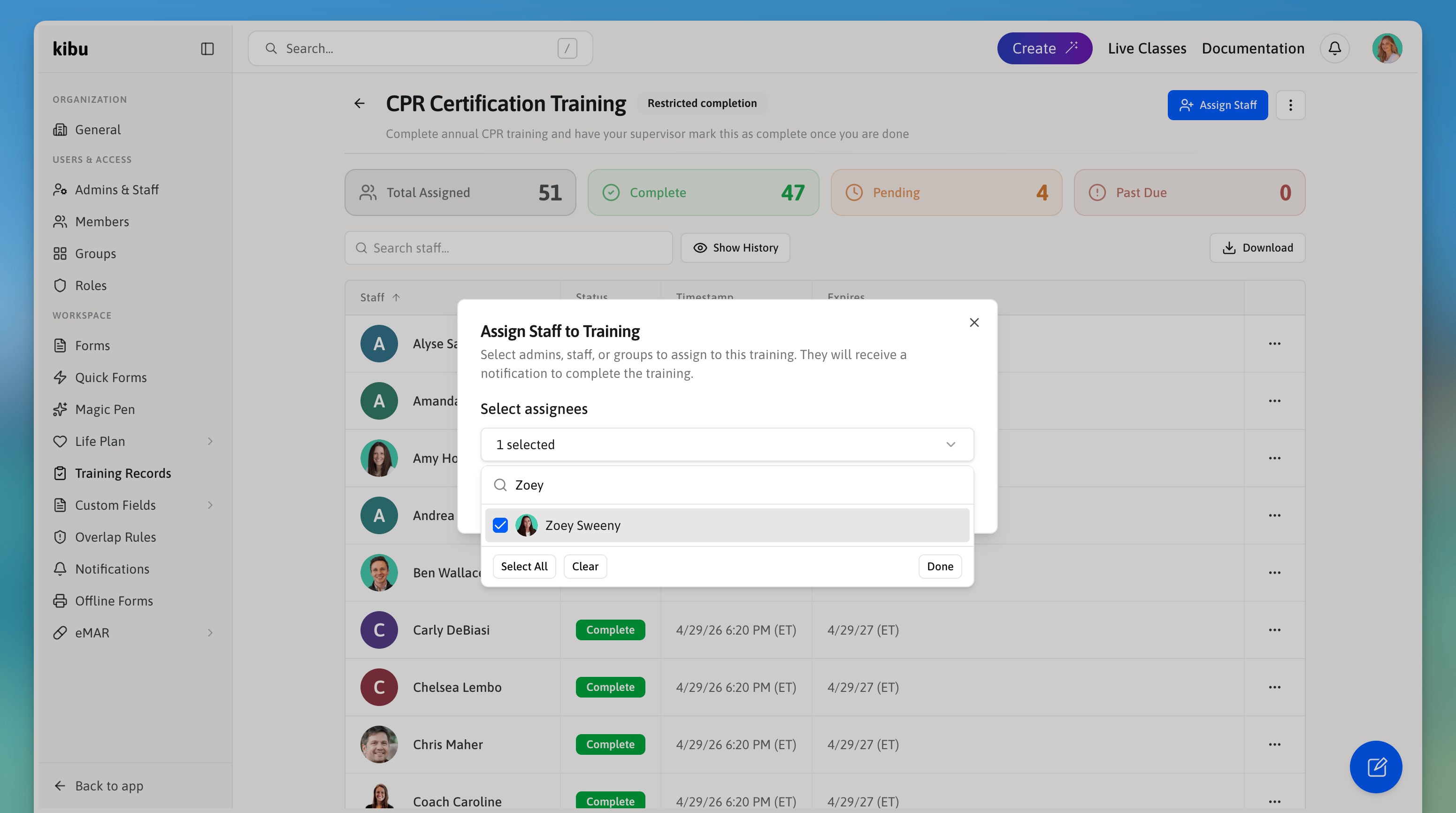Filter by the Pending stat card

click(946, 192)
